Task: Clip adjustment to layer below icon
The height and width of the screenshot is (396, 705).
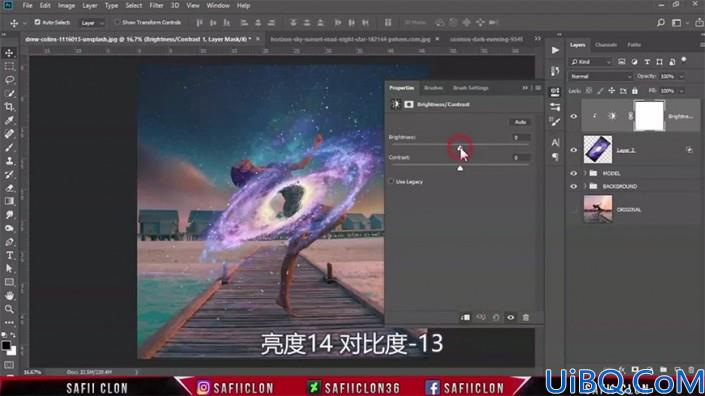Action: point(465,317)
